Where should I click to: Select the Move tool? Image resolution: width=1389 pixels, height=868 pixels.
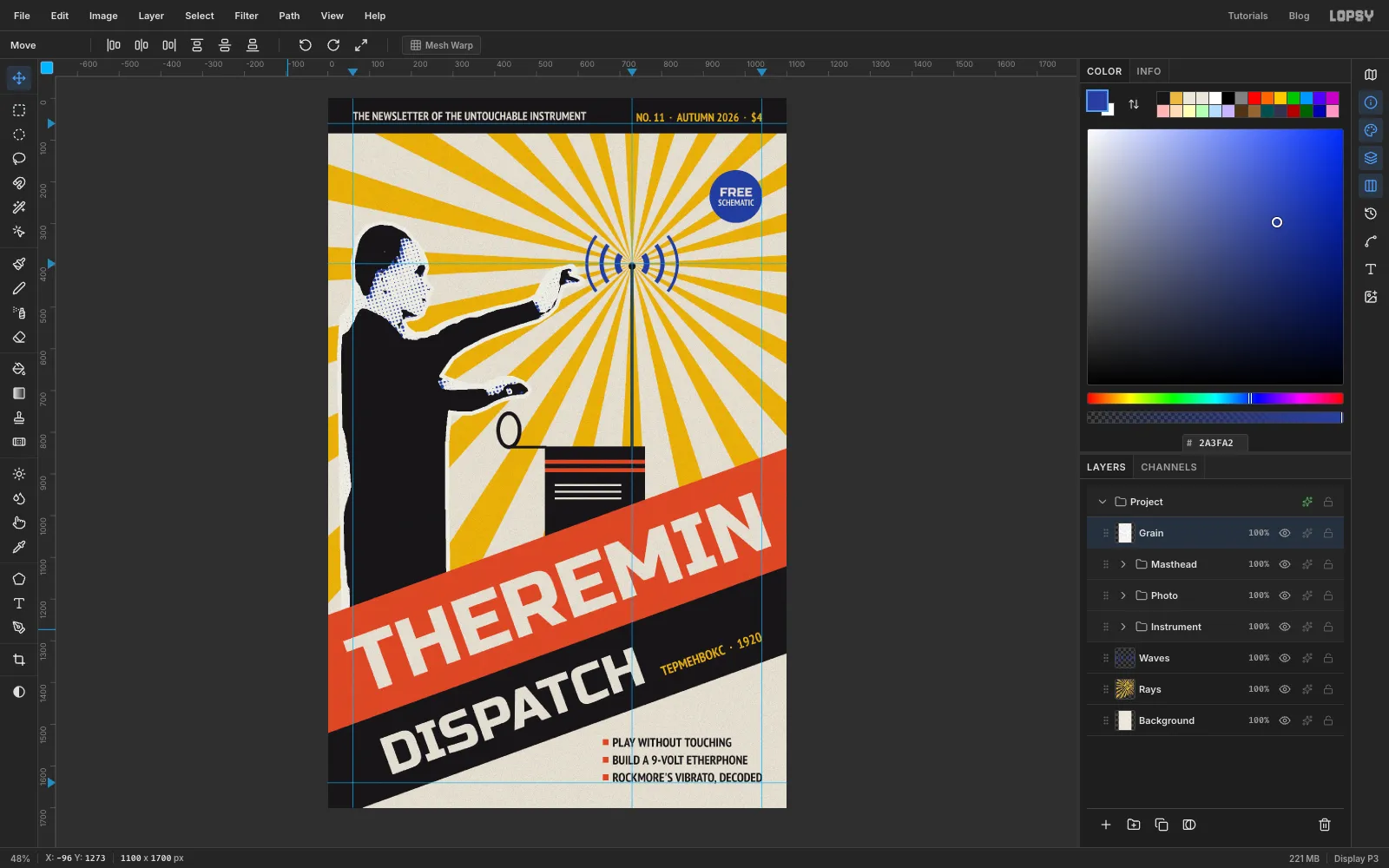19,78
